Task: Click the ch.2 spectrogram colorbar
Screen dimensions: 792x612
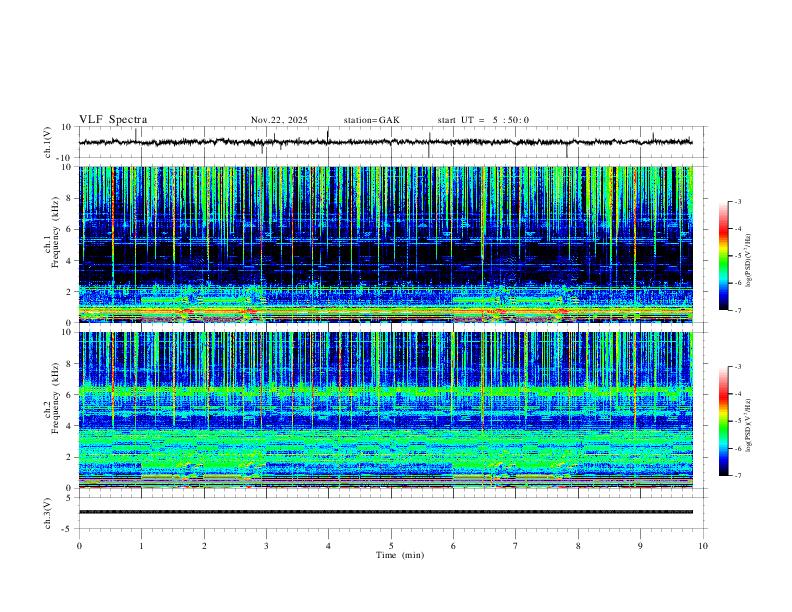Action: (x=723, y=421)
